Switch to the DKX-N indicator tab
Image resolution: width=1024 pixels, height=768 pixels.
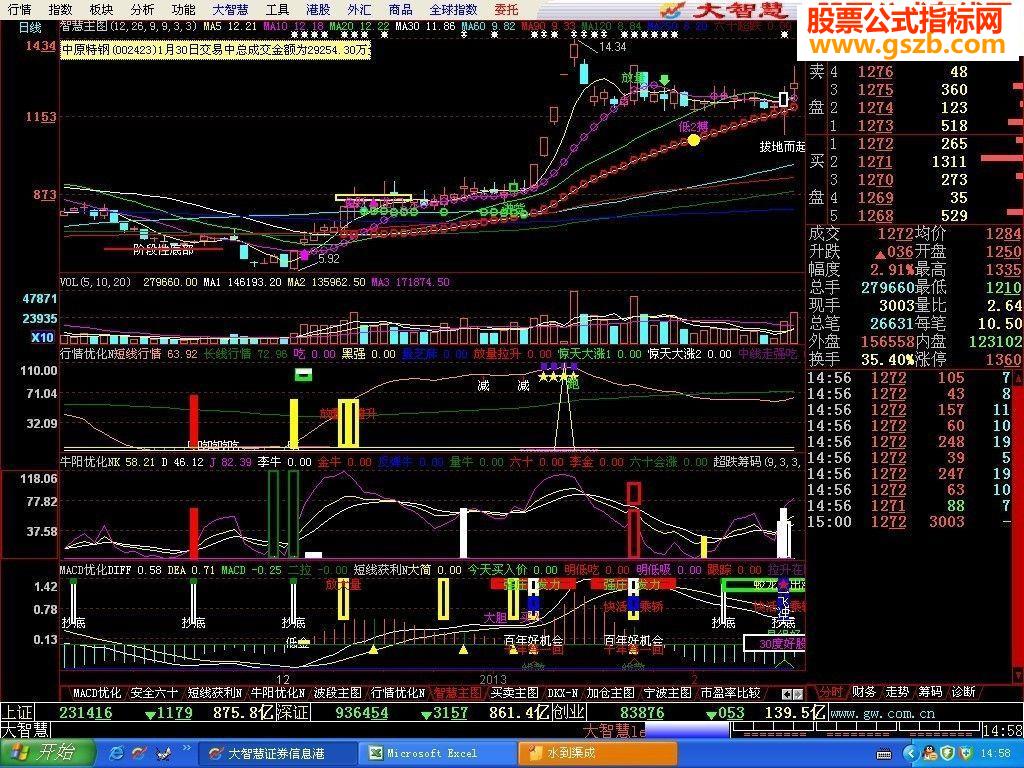coord(562,692)
